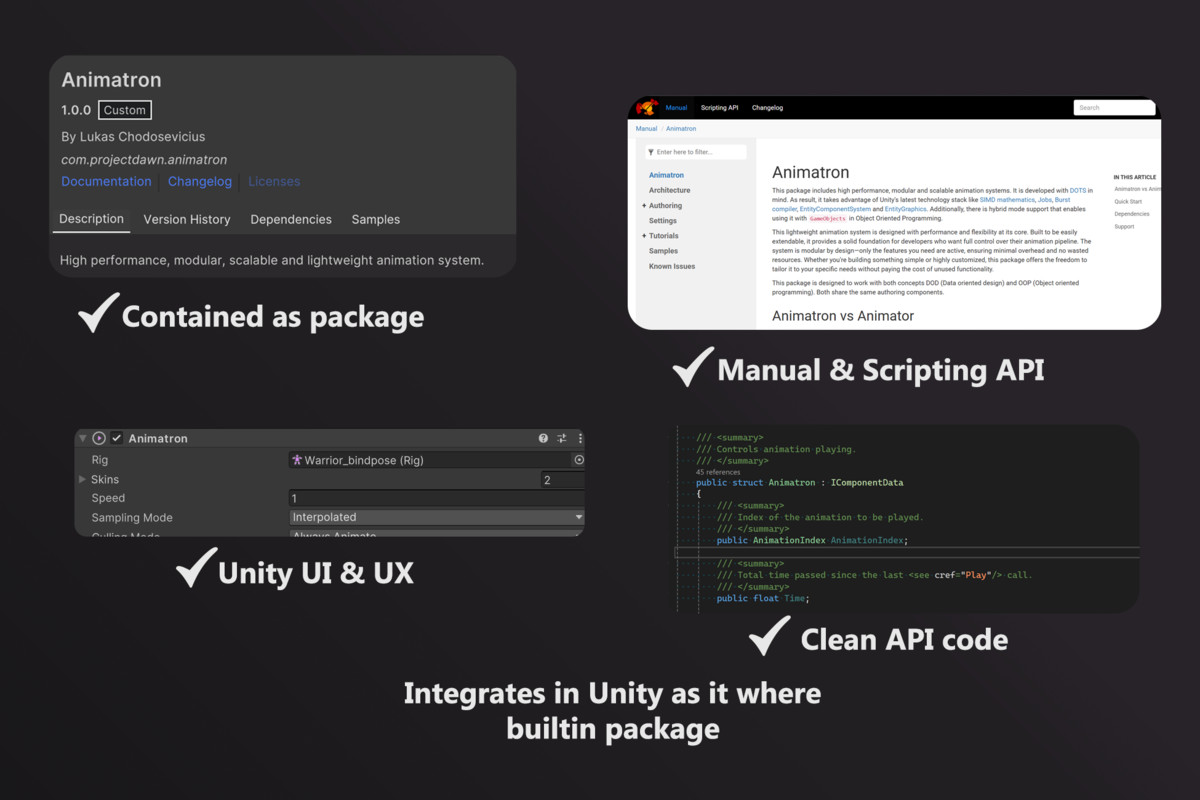Click the filter funnel icon in docs sidebar
Viewport: 1200px width, 800px height.
(x=651, y=152)
